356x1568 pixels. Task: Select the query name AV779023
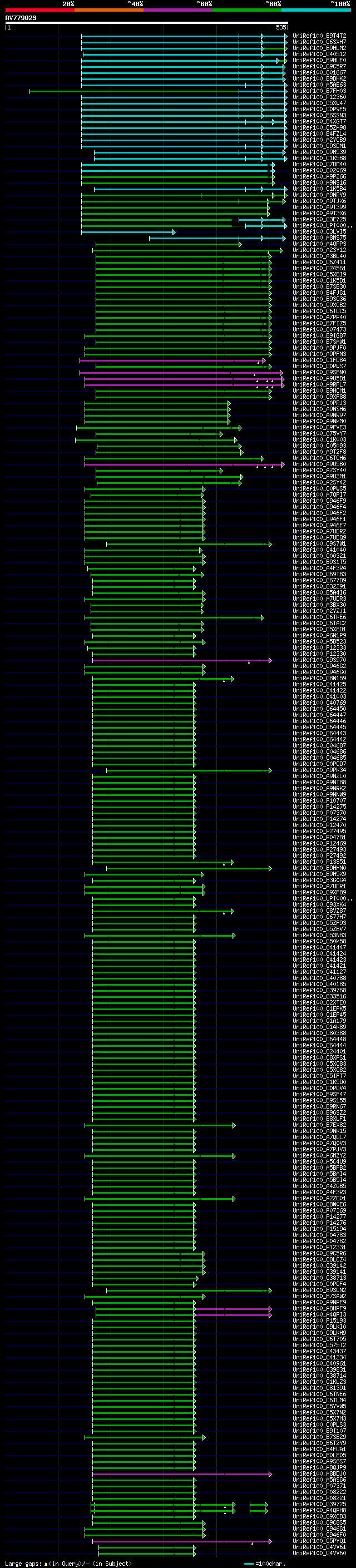(x=21, y=18)
